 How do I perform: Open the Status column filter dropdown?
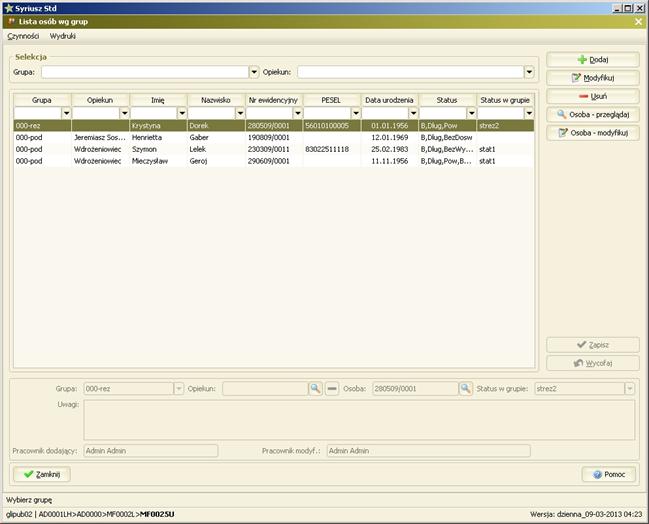click(x=471, y=113)
